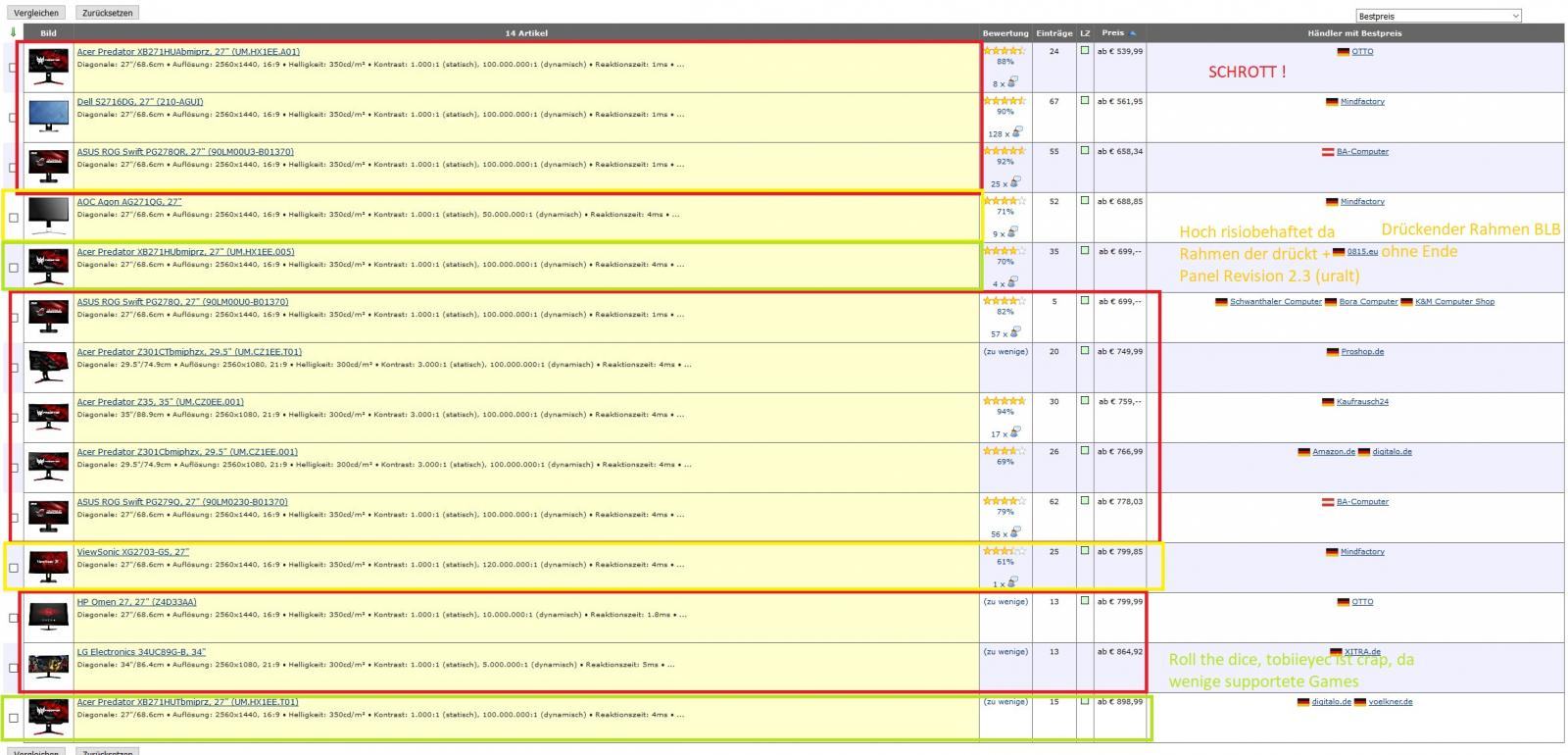Open reviews icon next to '9 x'
The height and width of the screenshot is (755, 1568).
click(1012, 232)
